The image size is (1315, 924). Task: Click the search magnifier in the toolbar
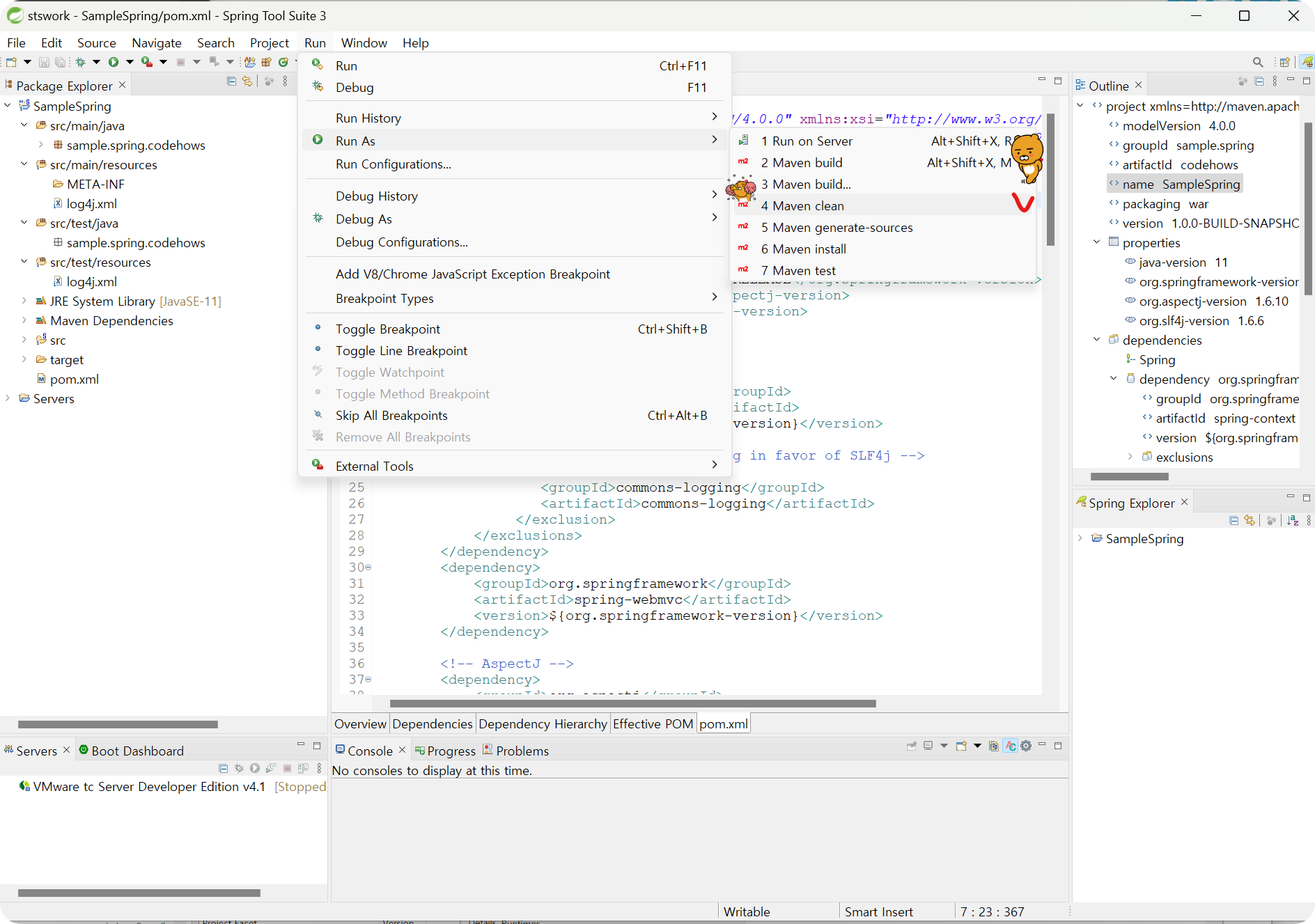1258,62
